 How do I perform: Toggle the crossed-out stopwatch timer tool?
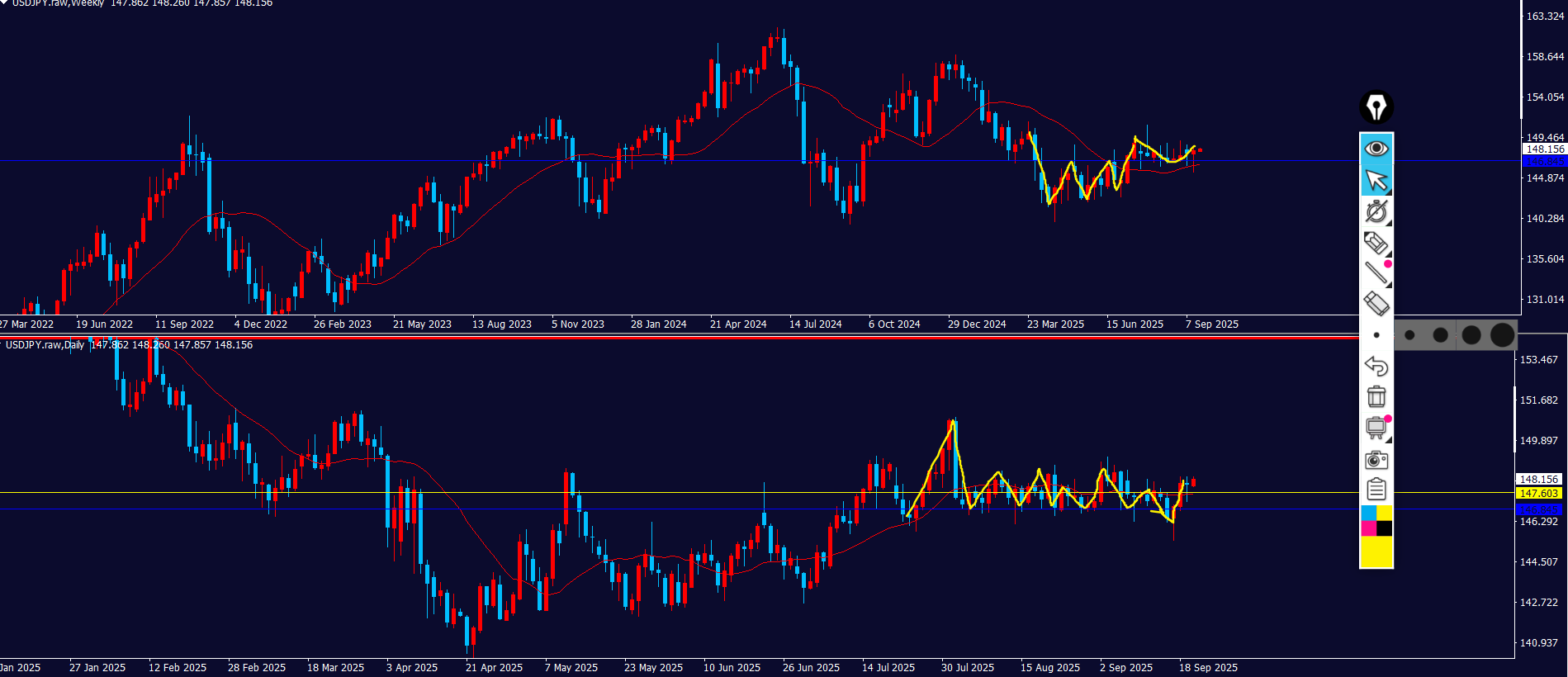point(1376,211)
